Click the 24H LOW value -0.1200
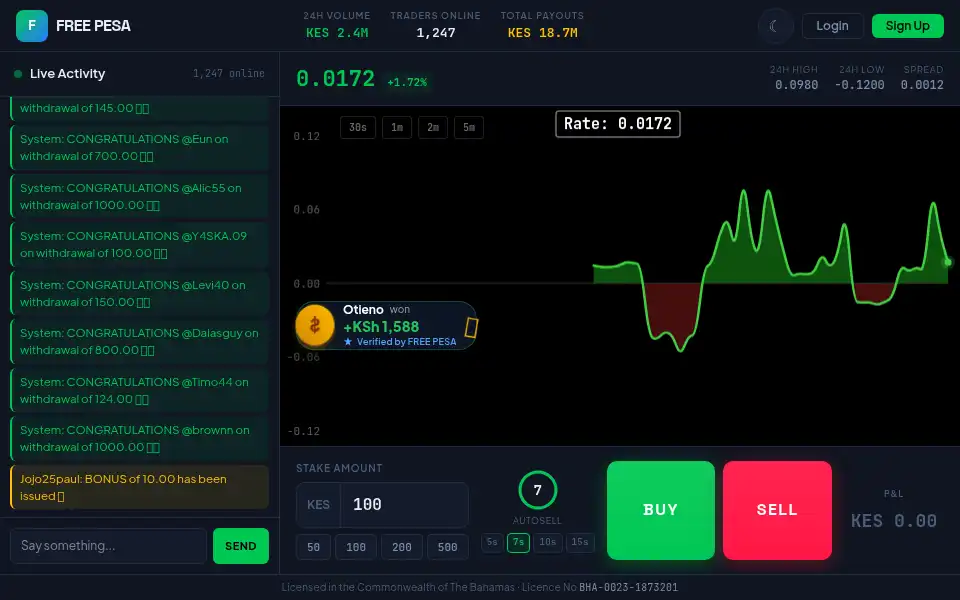960x600 pixels. click(860, 85)
